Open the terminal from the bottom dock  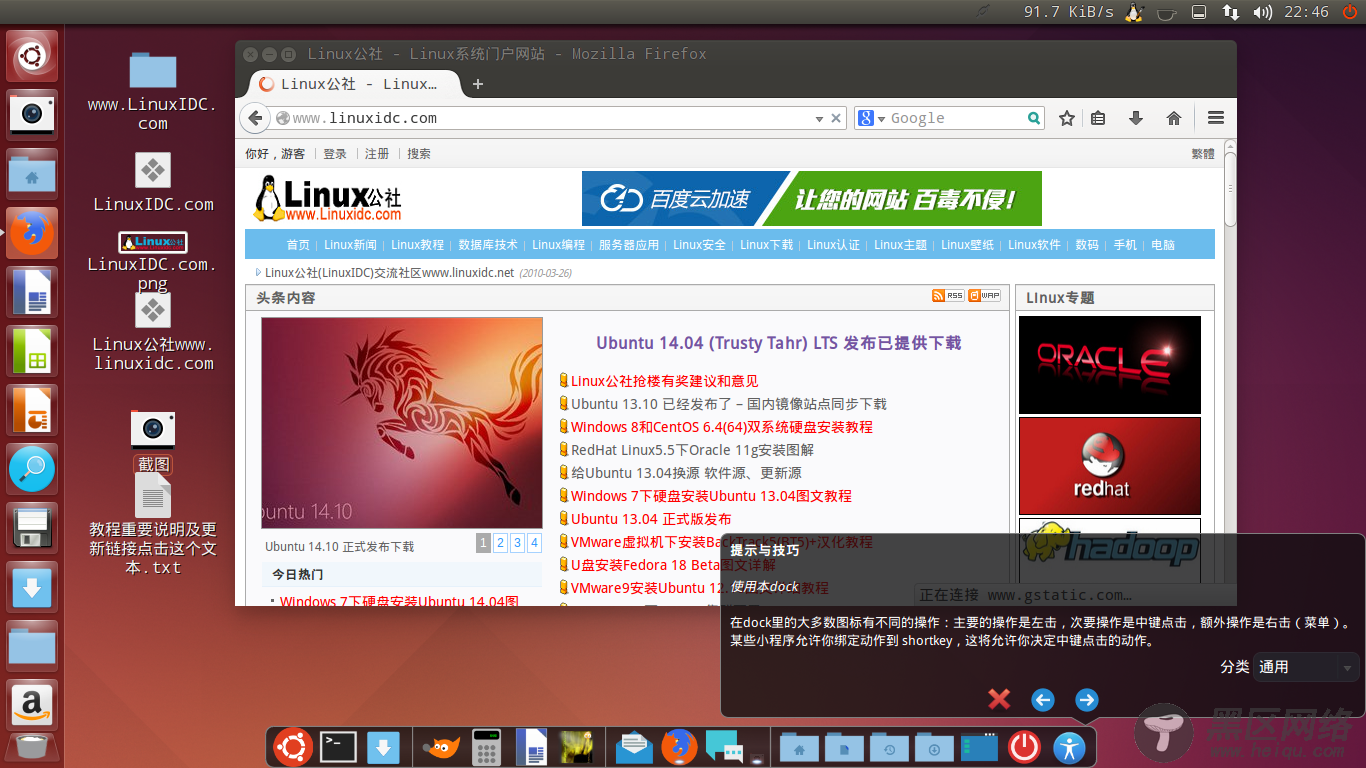tap(338, 747)
